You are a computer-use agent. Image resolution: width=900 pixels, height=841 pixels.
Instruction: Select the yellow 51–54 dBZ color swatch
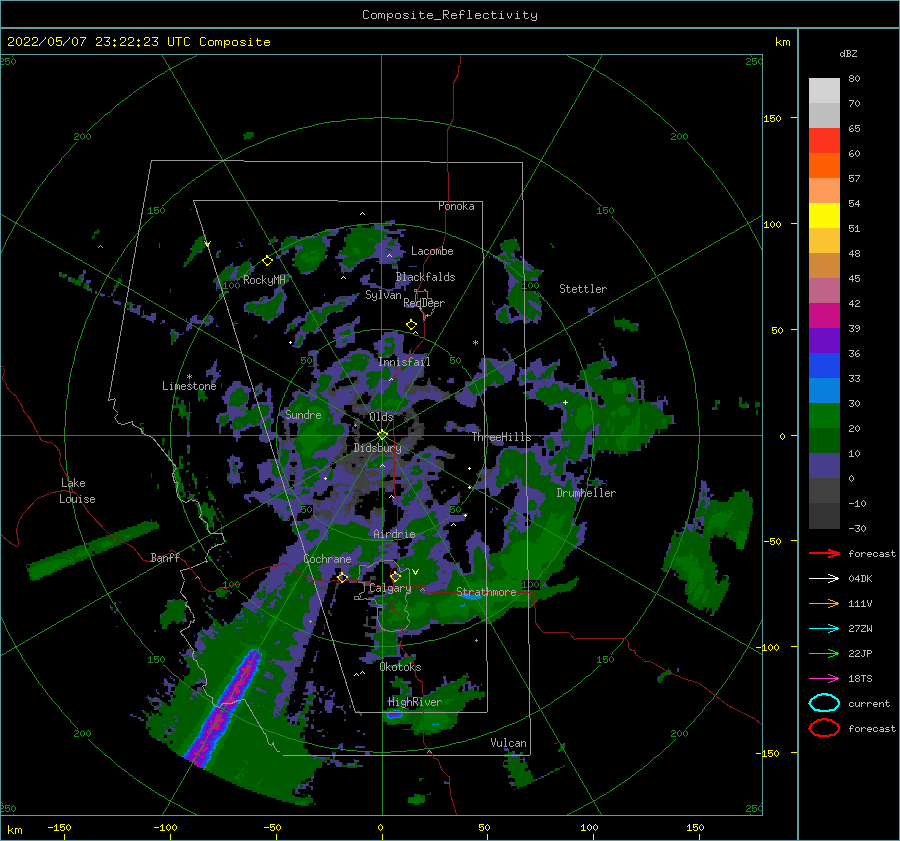pos(824,216)
